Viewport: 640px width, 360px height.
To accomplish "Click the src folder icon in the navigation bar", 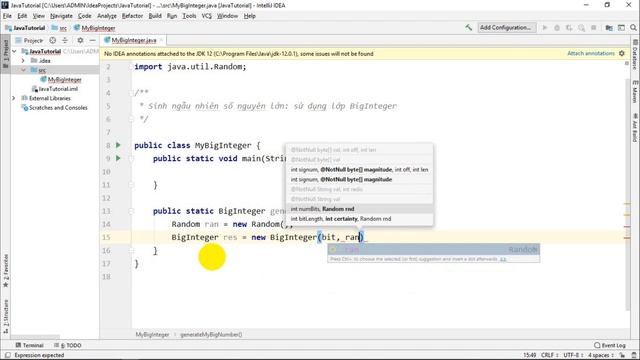I will pyautogui.click(x=55, y=28).
